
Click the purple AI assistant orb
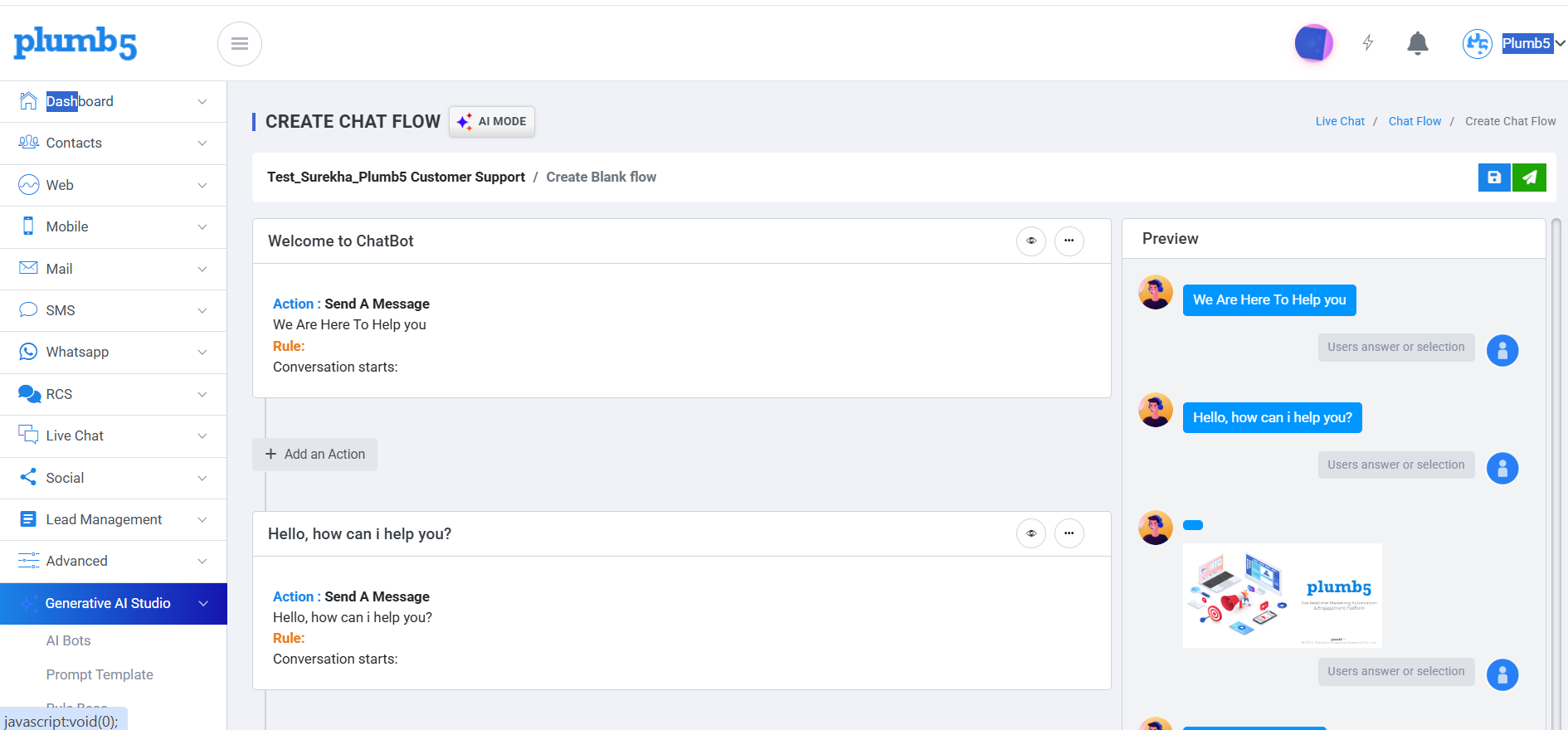[1313, 43]
